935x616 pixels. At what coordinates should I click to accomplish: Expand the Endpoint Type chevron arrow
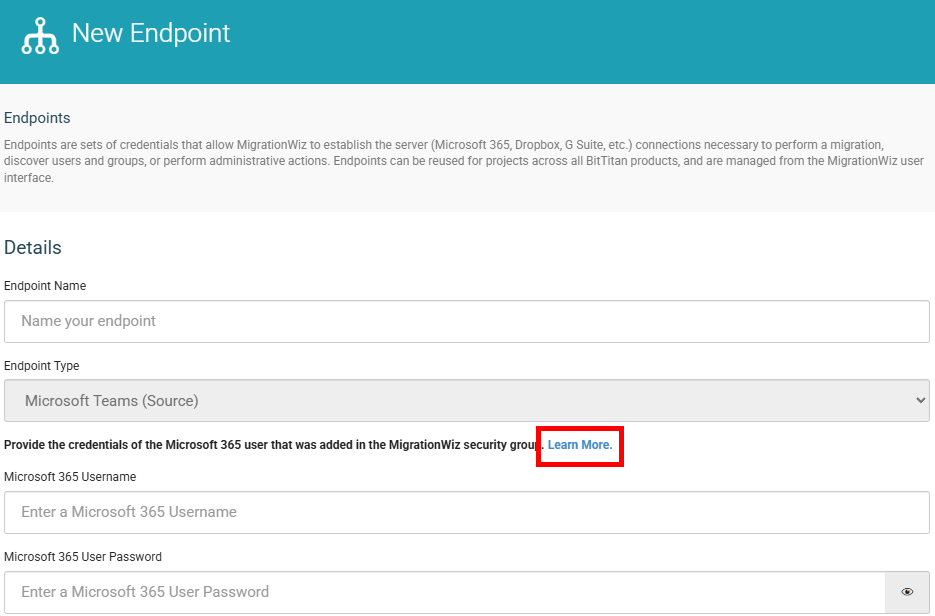point(920,401)
